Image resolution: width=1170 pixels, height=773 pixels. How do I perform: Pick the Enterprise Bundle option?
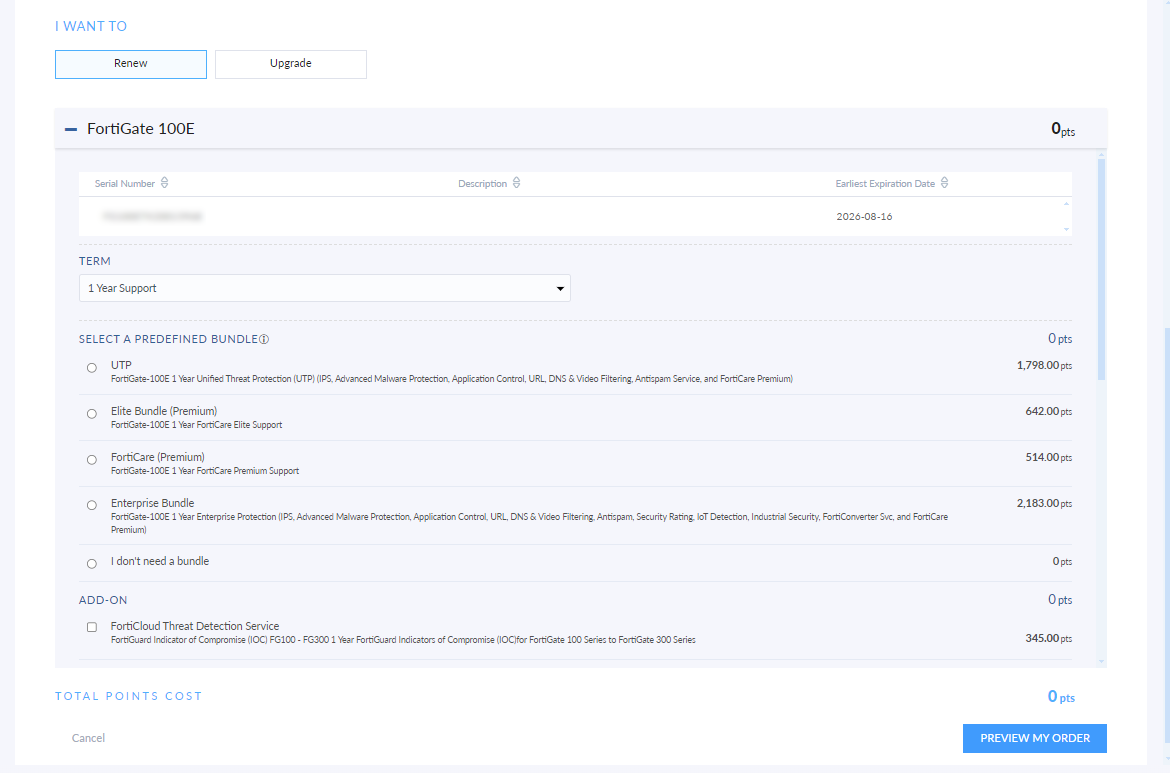coord(91,505)
